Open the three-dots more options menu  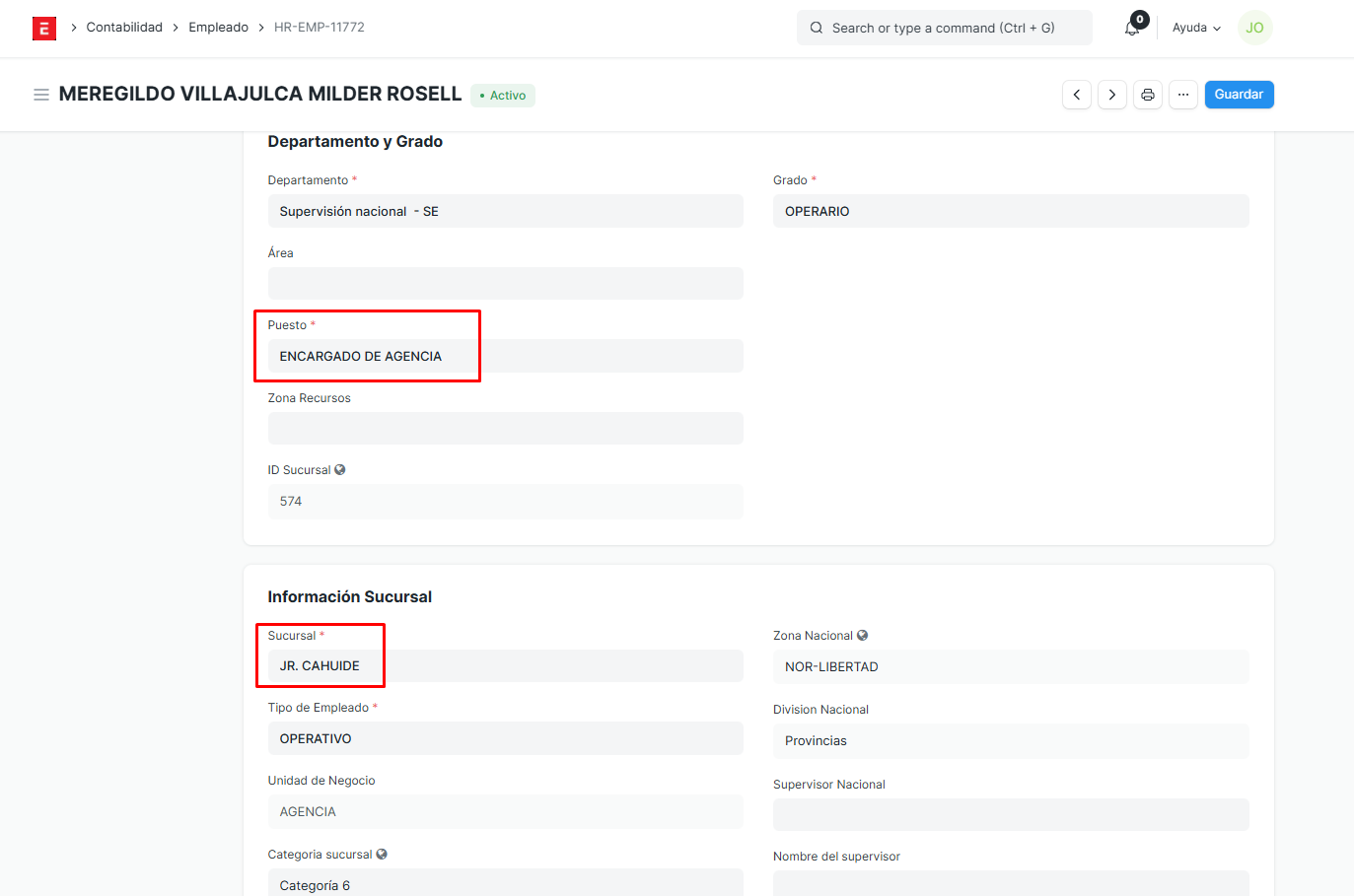[1183, 95]
